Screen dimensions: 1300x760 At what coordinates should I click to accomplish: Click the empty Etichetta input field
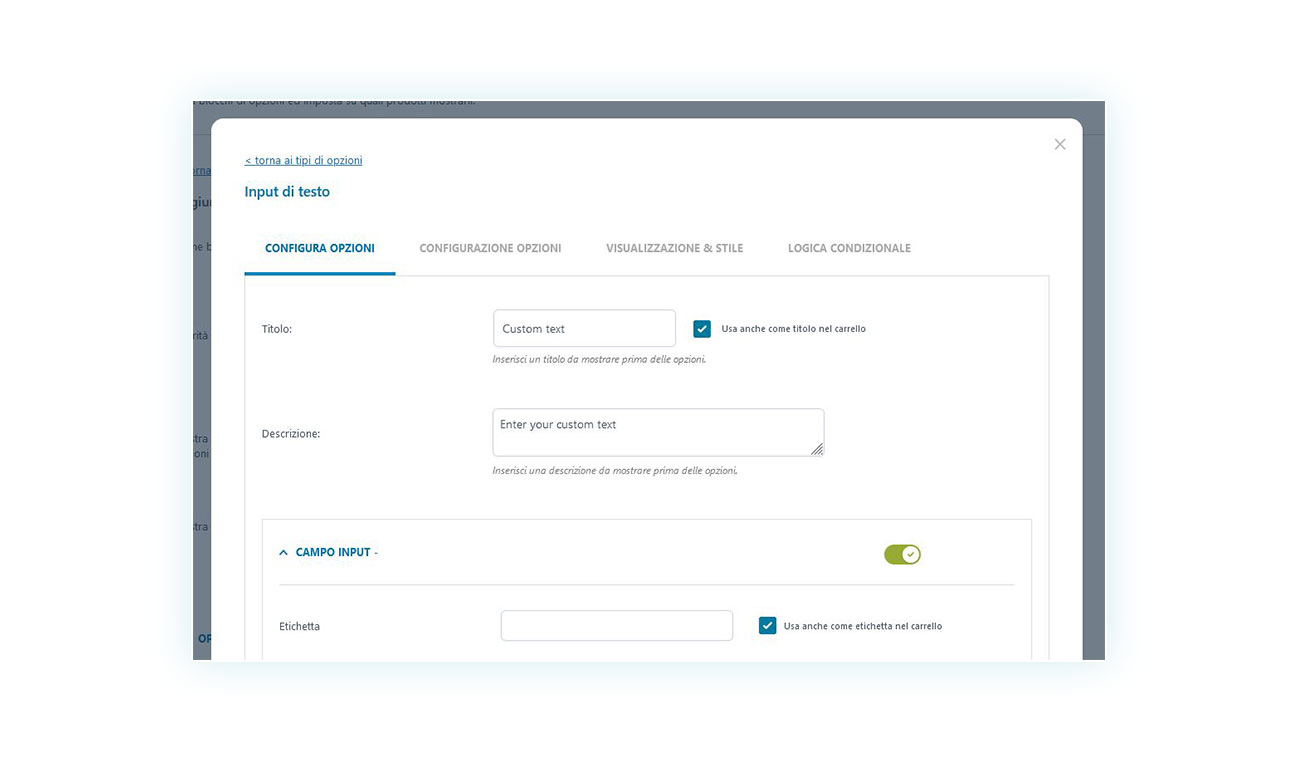point(617,626)
